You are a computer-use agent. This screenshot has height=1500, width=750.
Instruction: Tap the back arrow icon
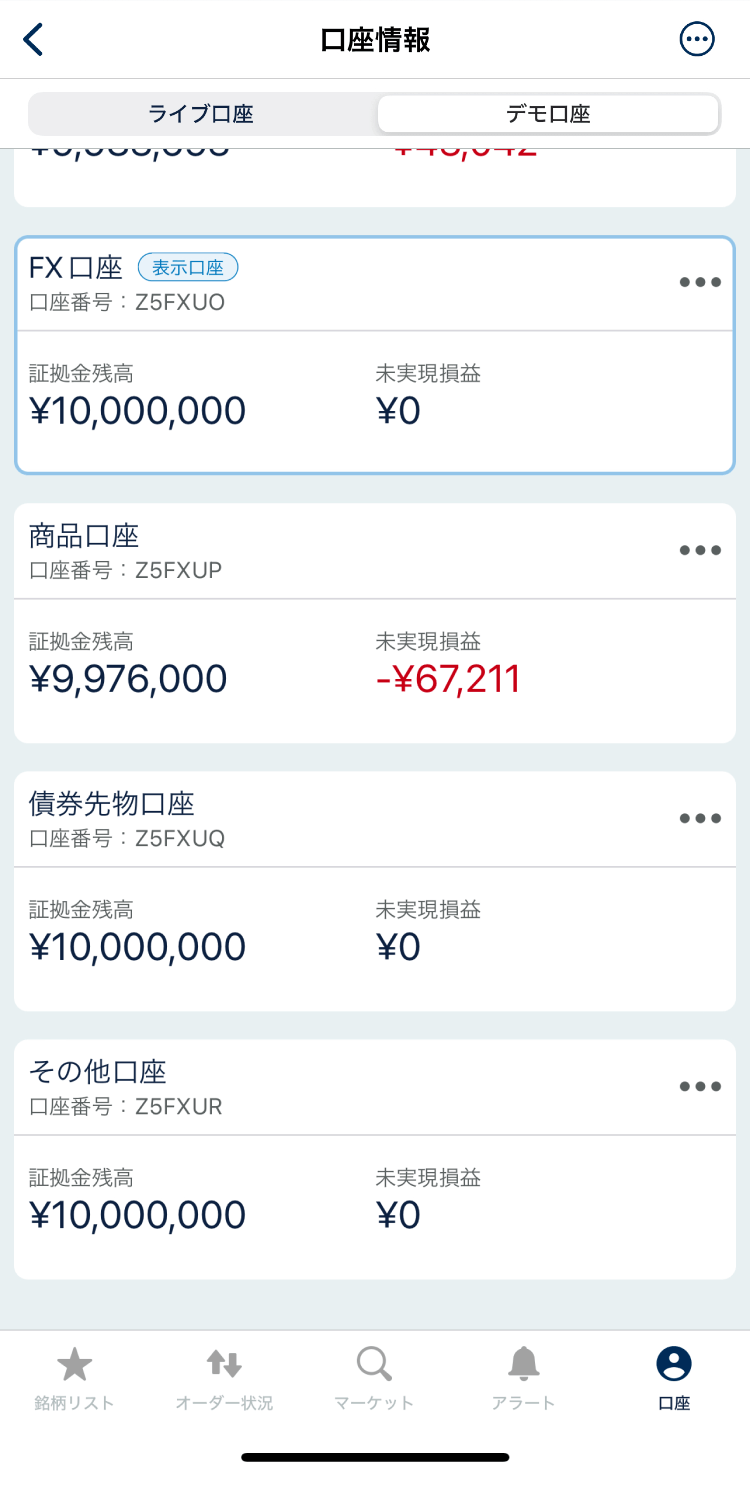[34, 40]
